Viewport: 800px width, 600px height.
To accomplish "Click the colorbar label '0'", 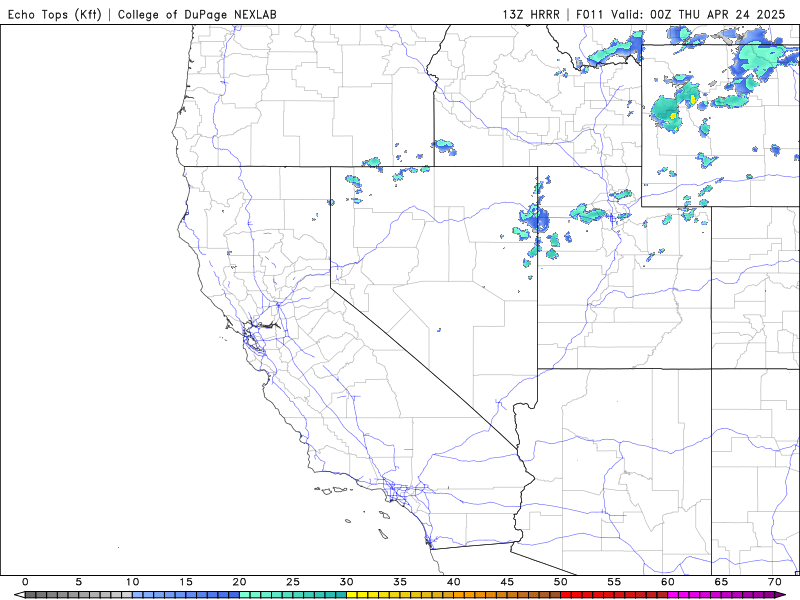I will [25, 582].
